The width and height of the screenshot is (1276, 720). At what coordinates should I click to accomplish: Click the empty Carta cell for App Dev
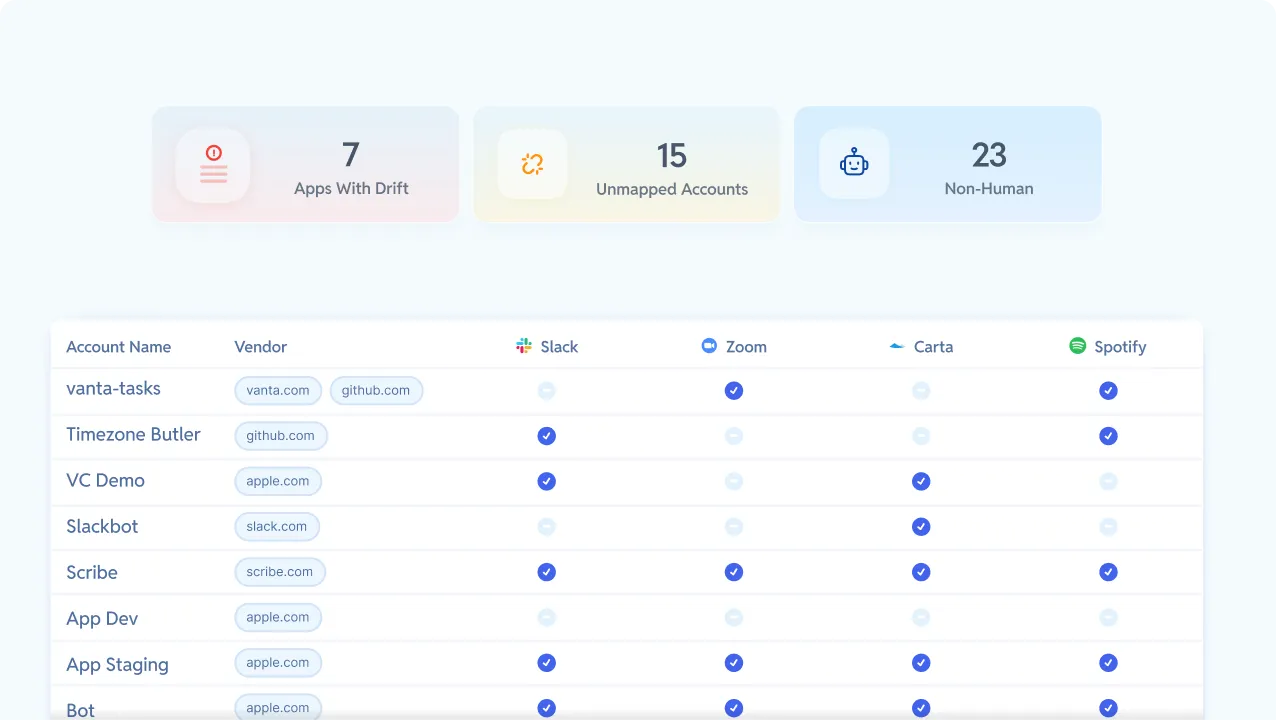[x=921, y=617]
